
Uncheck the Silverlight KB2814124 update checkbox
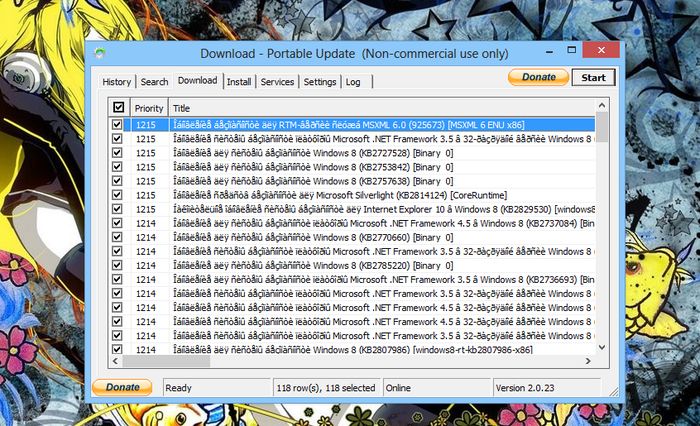point(118,195)
